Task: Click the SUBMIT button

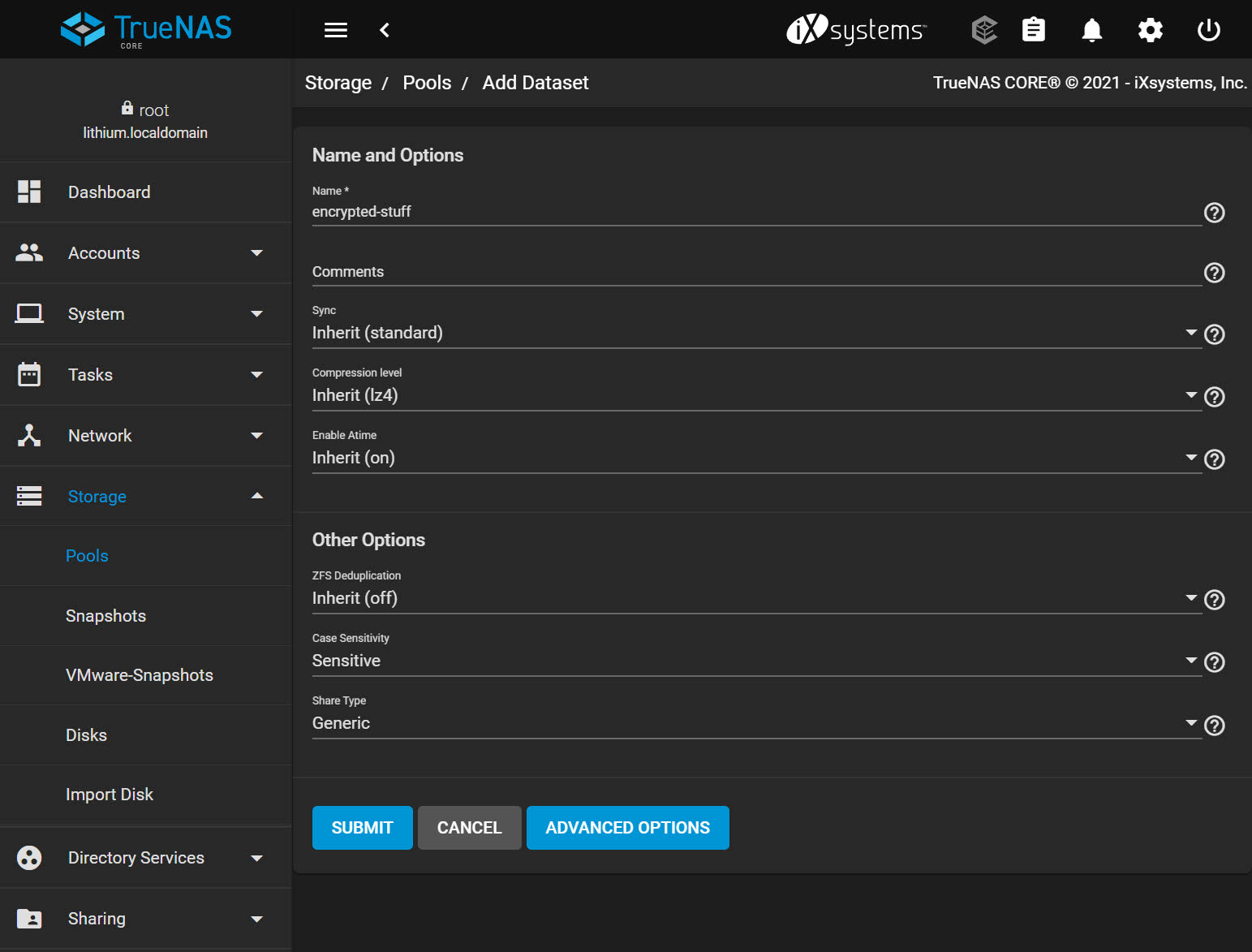Action: click(x=362, y=828)
